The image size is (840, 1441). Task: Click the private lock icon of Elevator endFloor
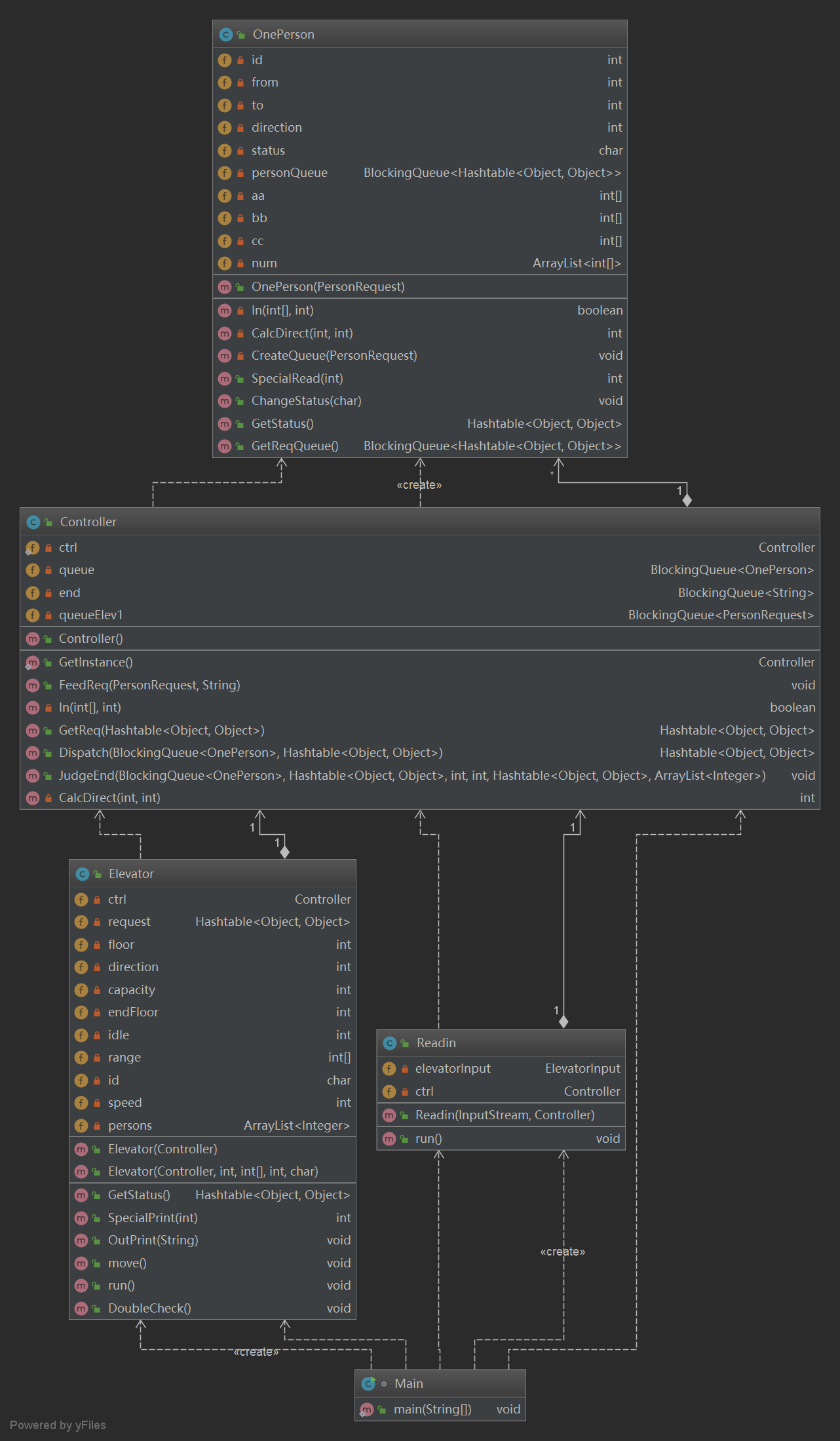click(97, 1012)
